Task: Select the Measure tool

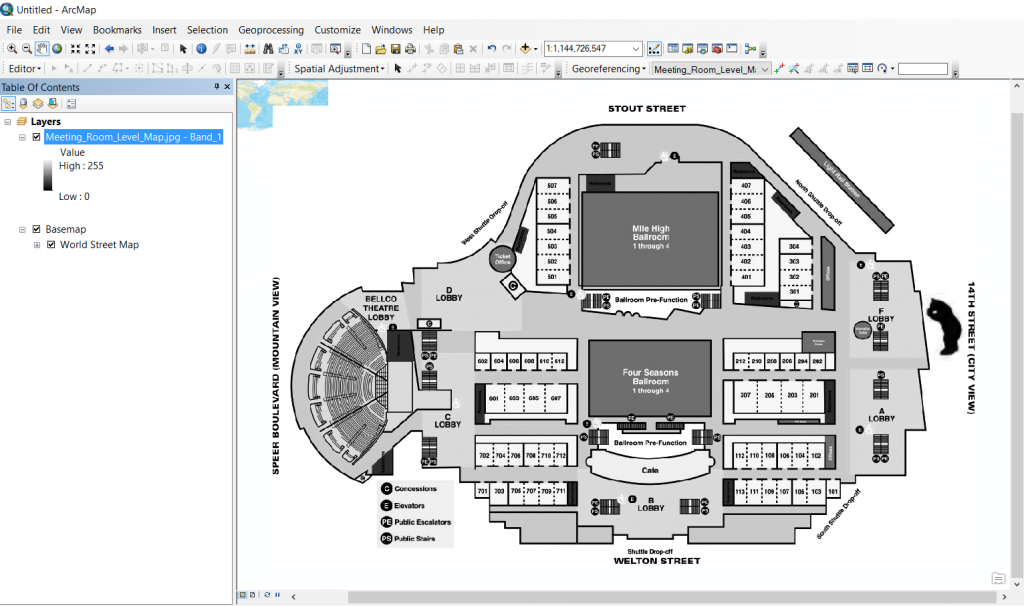Action: (251, 47)
